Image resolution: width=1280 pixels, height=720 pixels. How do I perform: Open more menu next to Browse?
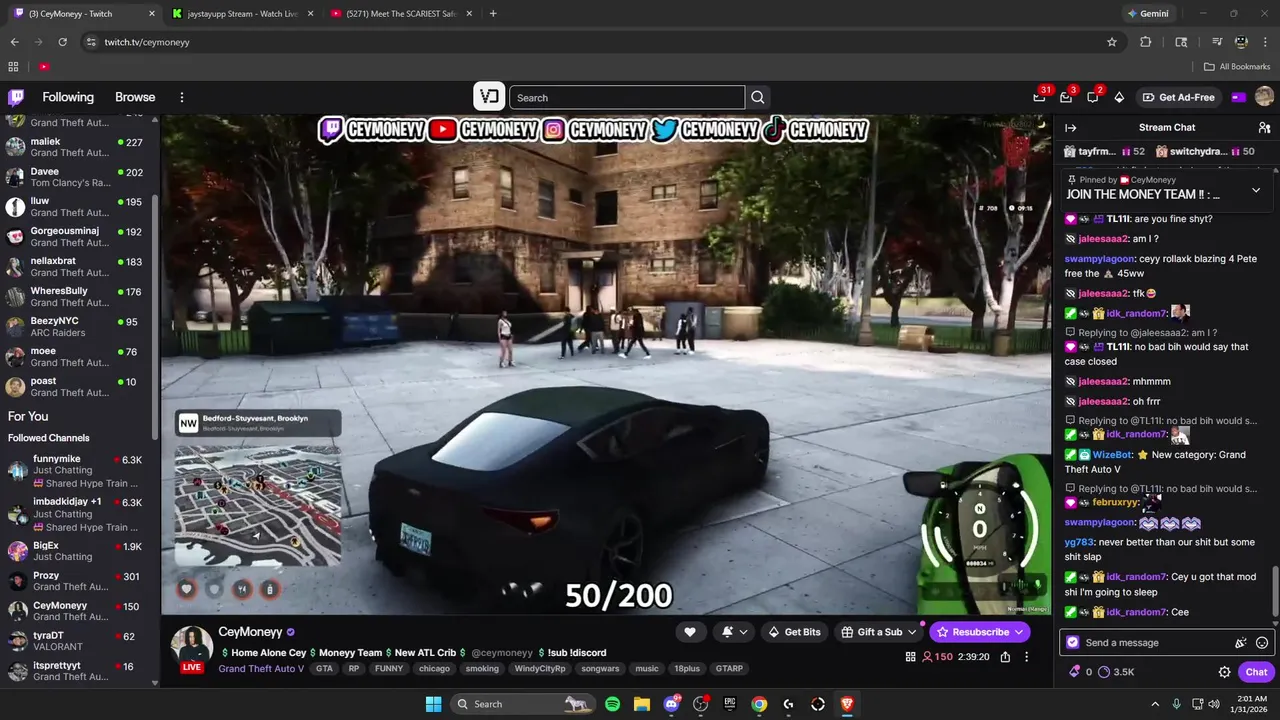tap(182, 97)
